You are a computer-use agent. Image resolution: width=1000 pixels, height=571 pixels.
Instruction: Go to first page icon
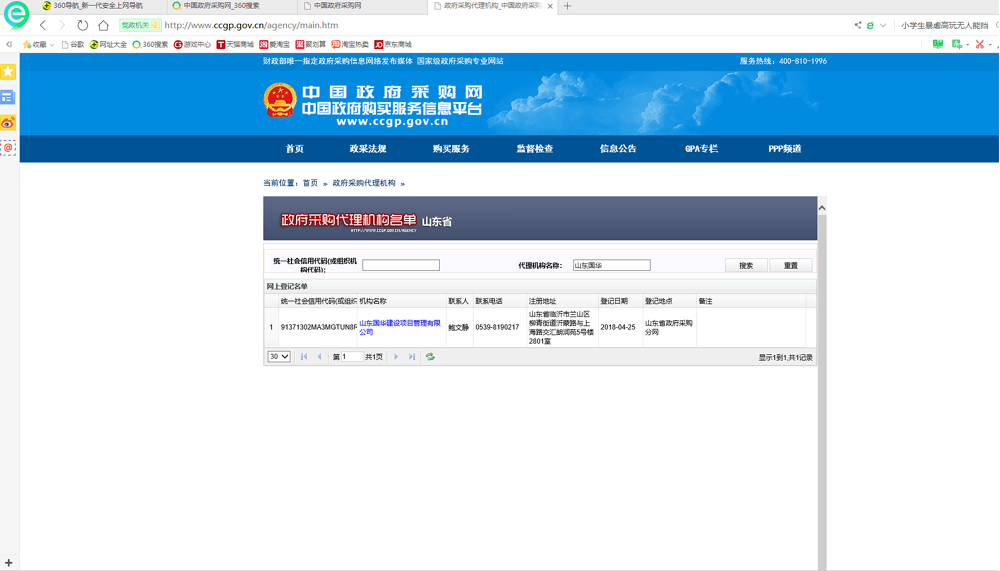(304, 357)
